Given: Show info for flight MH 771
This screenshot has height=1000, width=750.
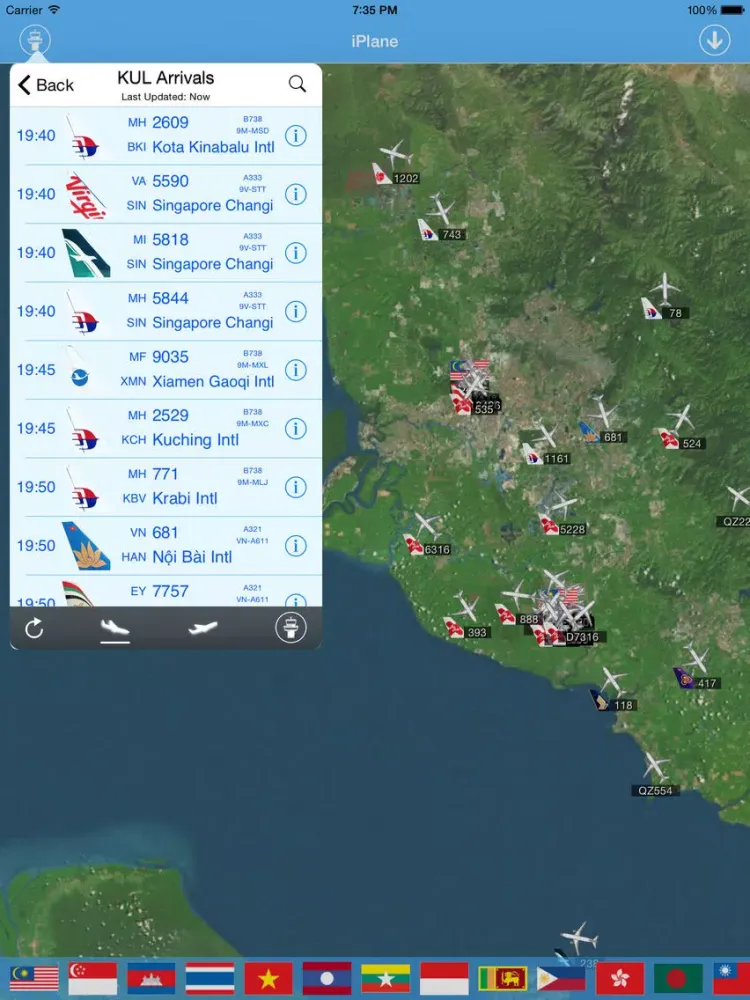Looking at the screenshot, I should tap(295, 487).
